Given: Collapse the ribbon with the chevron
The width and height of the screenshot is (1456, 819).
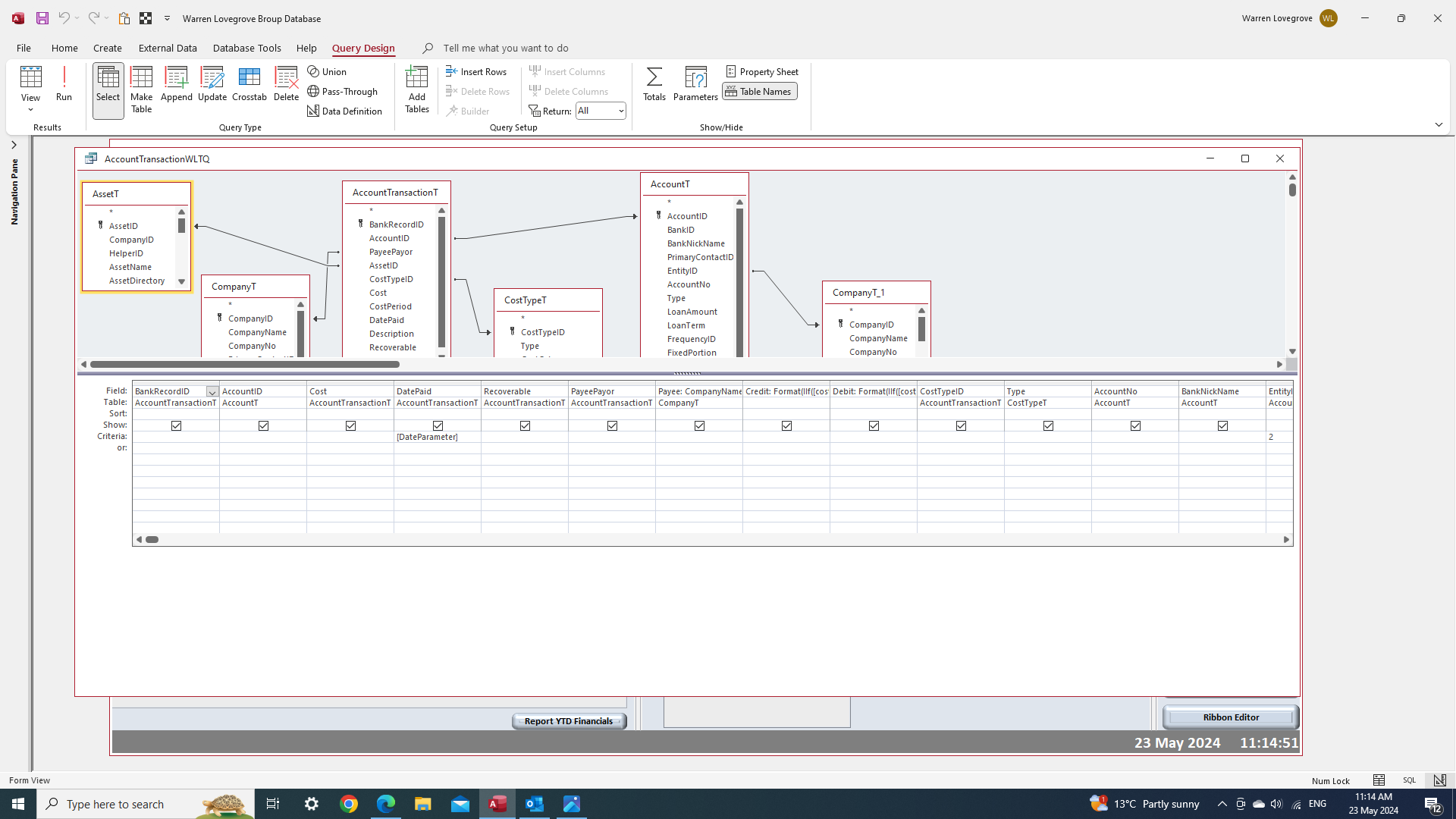Looking at the screenshot, I should point(1439,124).
